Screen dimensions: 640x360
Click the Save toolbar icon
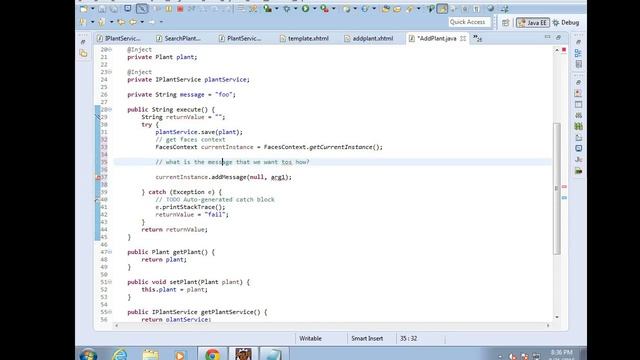pos(102,9)
